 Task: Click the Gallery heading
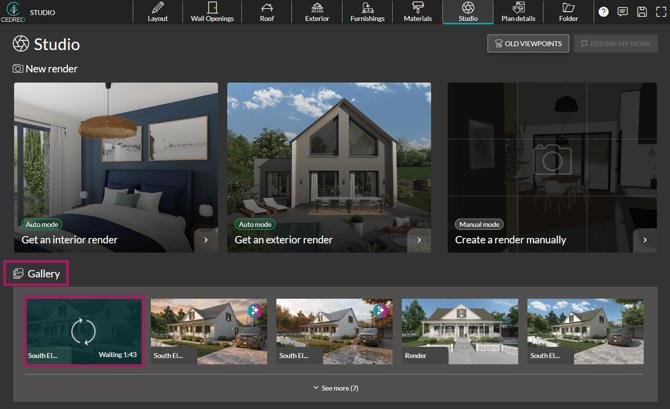(x=44, y=274)
